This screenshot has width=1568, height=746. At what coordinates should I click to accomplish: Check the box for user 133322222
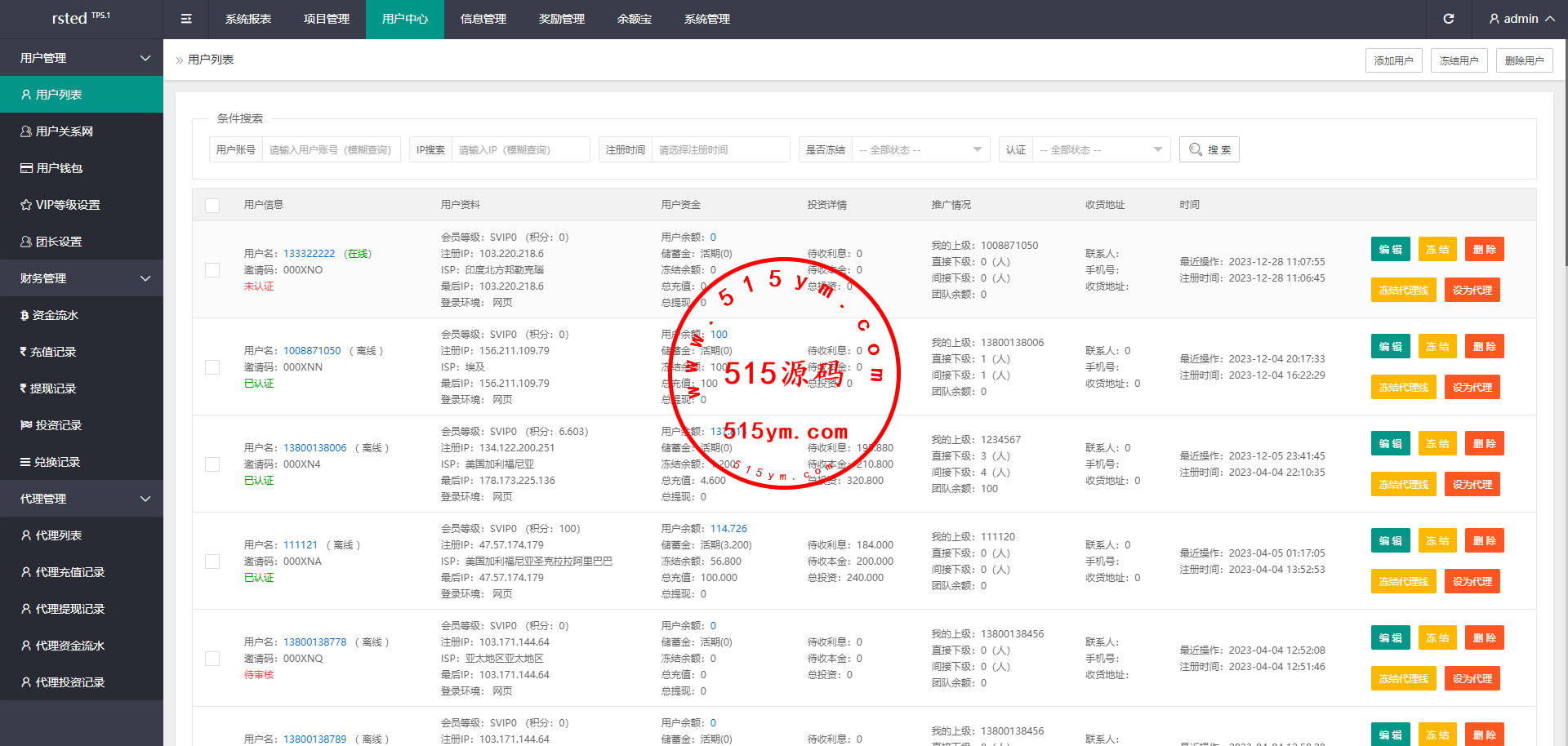pos(212,270)
